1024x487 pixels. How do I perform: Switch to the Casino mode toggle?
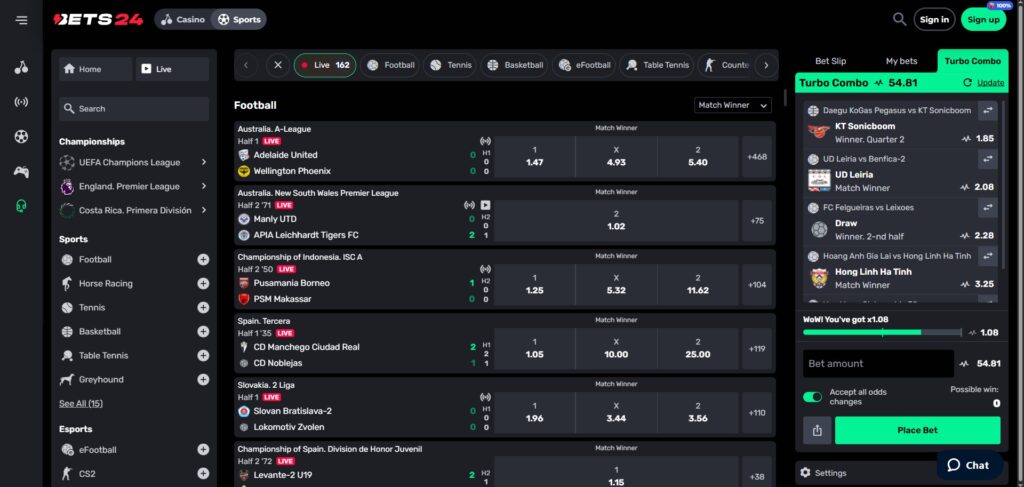[x=183, y=19]
